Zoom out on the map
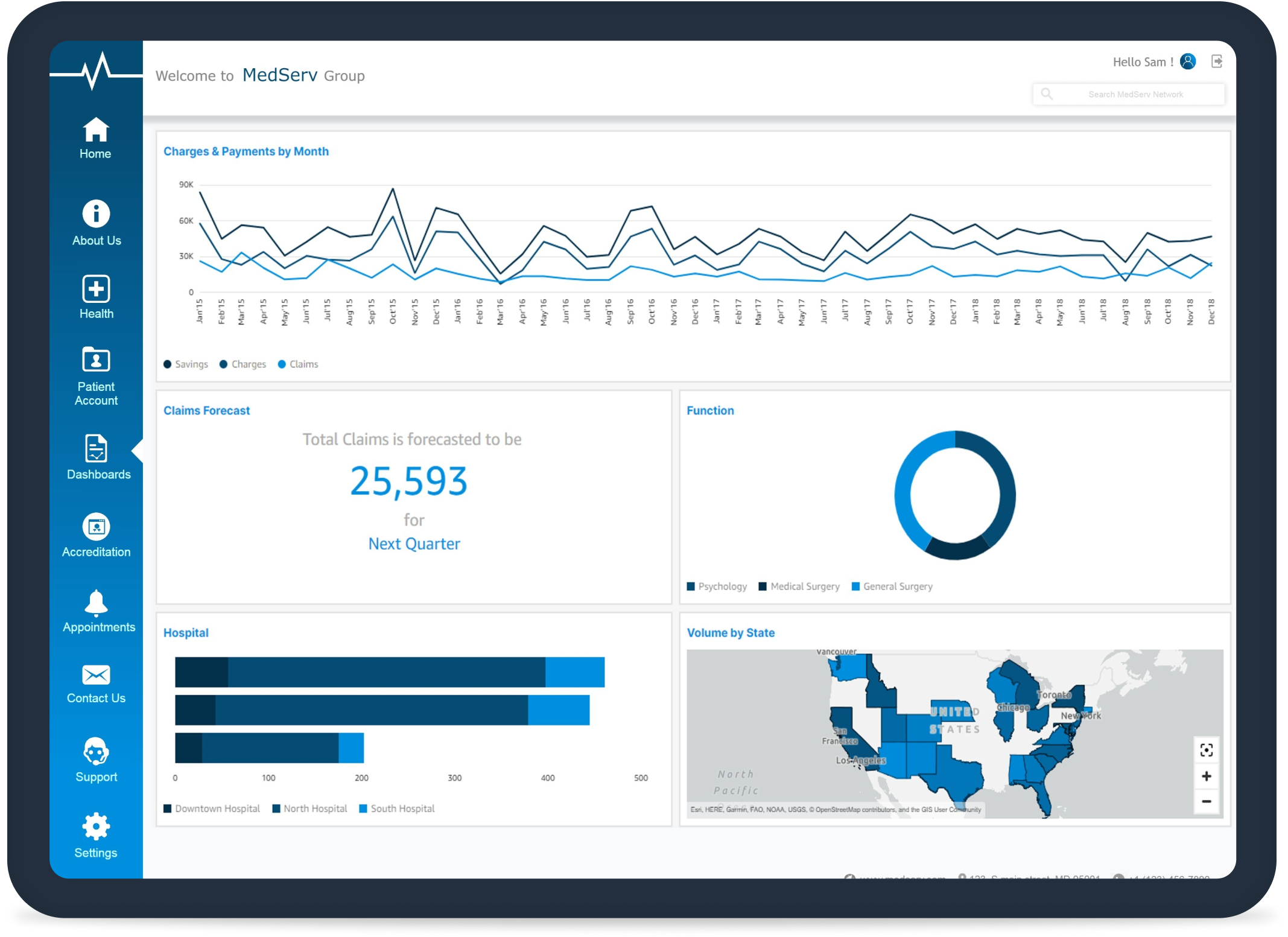This screenshot has width=1288, height=937. pyautogui.click(x=1206, y=802)
